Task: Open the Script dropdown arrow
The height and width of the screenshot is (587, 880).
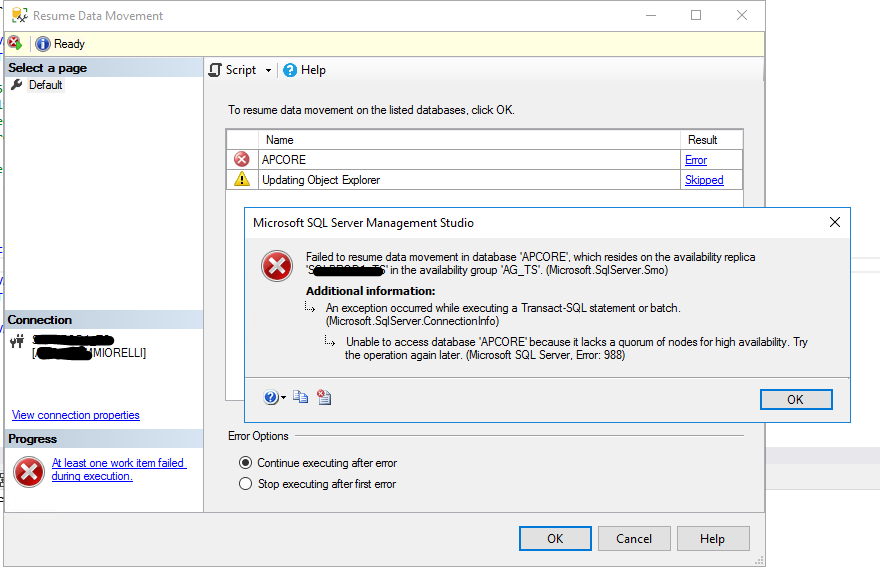Action: click(x=268, y=71)
